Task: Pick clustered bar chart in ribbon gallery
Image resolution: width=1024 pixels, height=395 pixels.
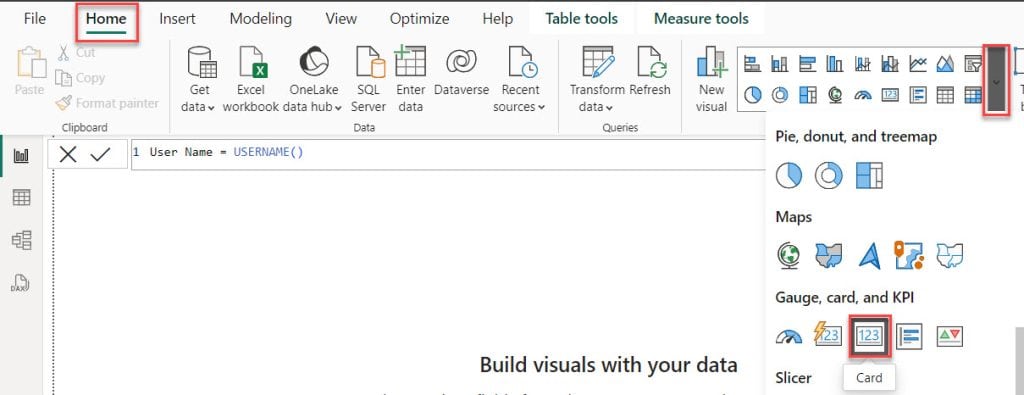Action: [x=807, y=64]
